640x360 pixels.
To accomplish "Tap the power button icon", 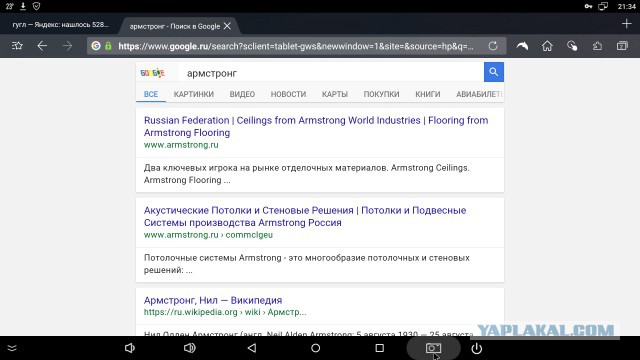I will (x=477, y=348).
